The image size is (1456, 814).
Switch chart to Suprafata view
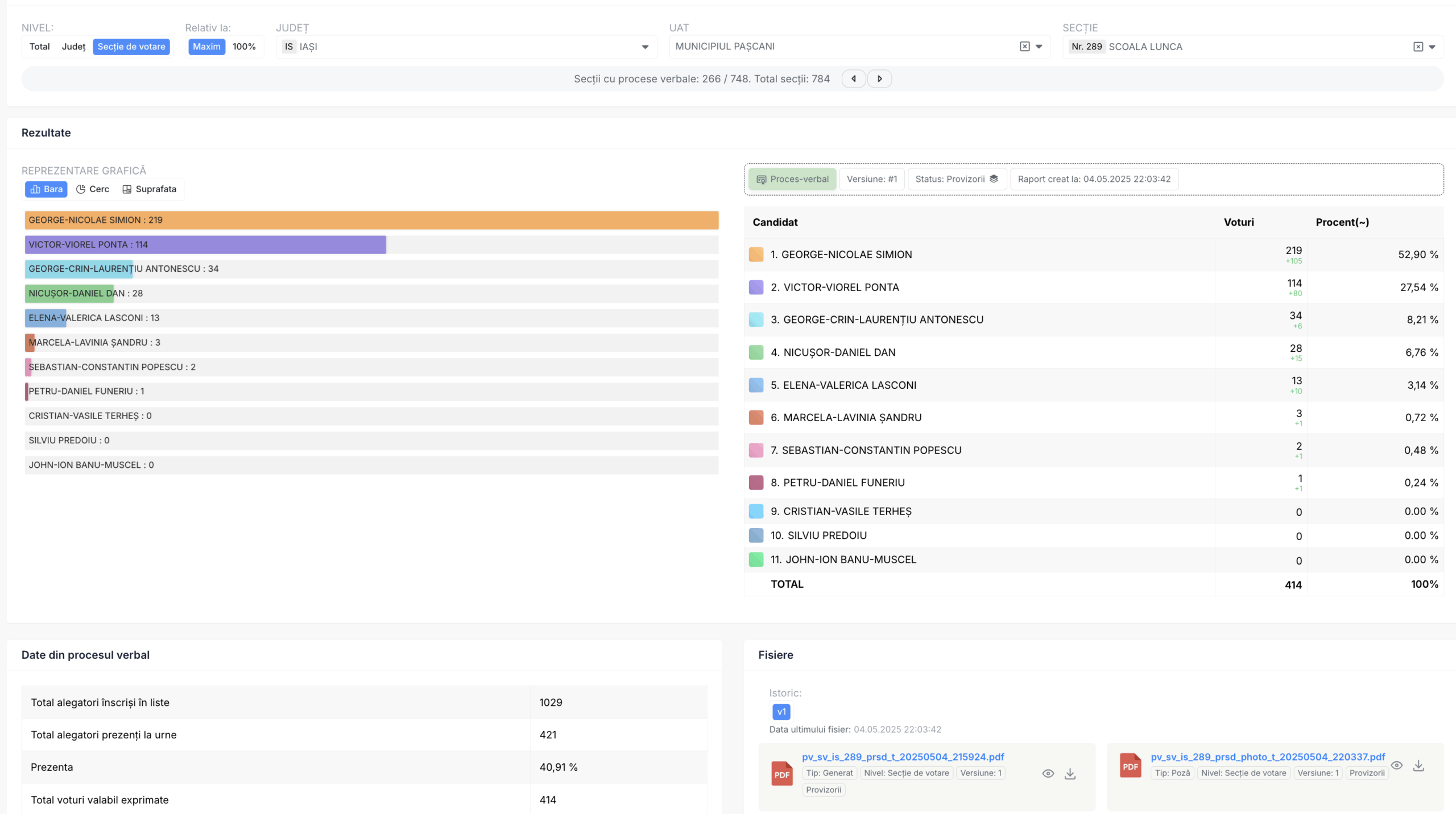click(150, 189)
